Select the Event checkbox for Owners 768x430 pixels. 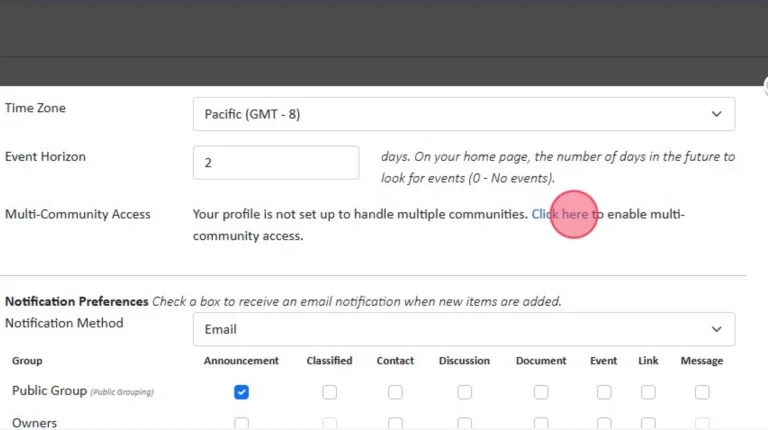[604, 424]
